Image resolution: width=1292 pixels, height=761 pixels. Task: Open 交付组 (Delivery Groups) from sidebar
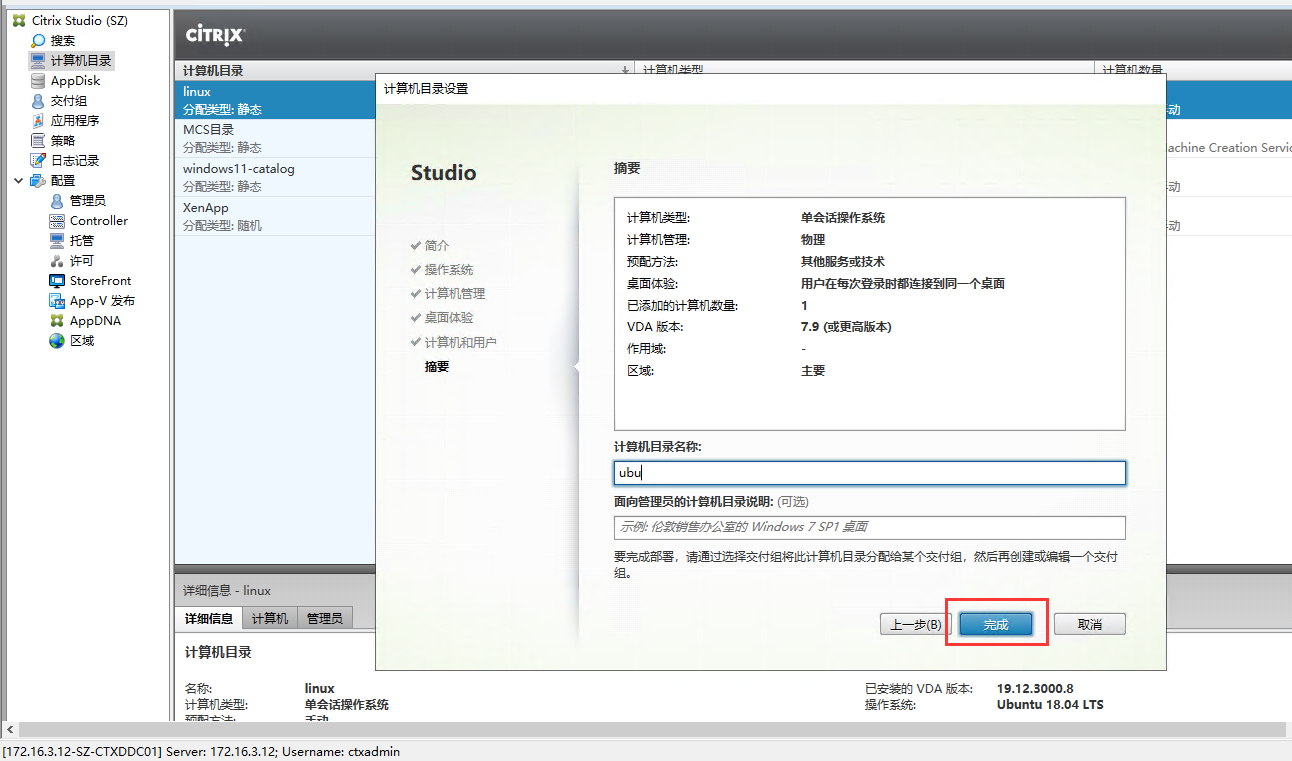pyautogui.click(x=37, y=100)
